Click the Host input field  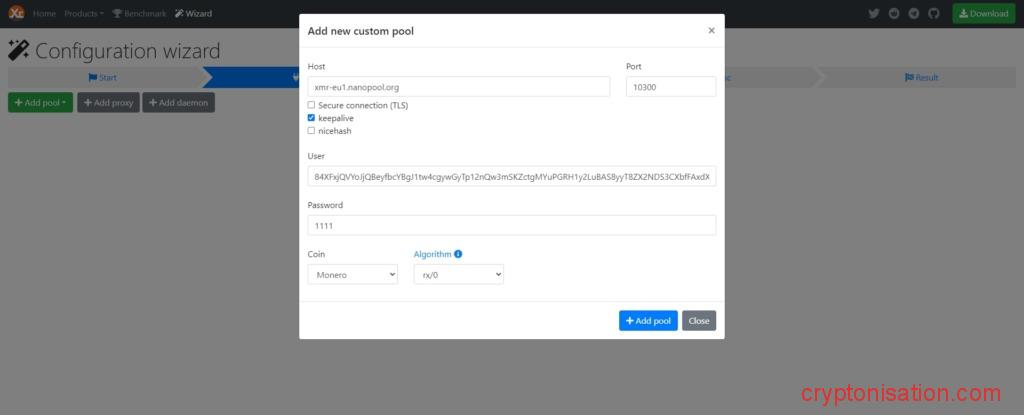pyautogui.click(x=458, y=87)
